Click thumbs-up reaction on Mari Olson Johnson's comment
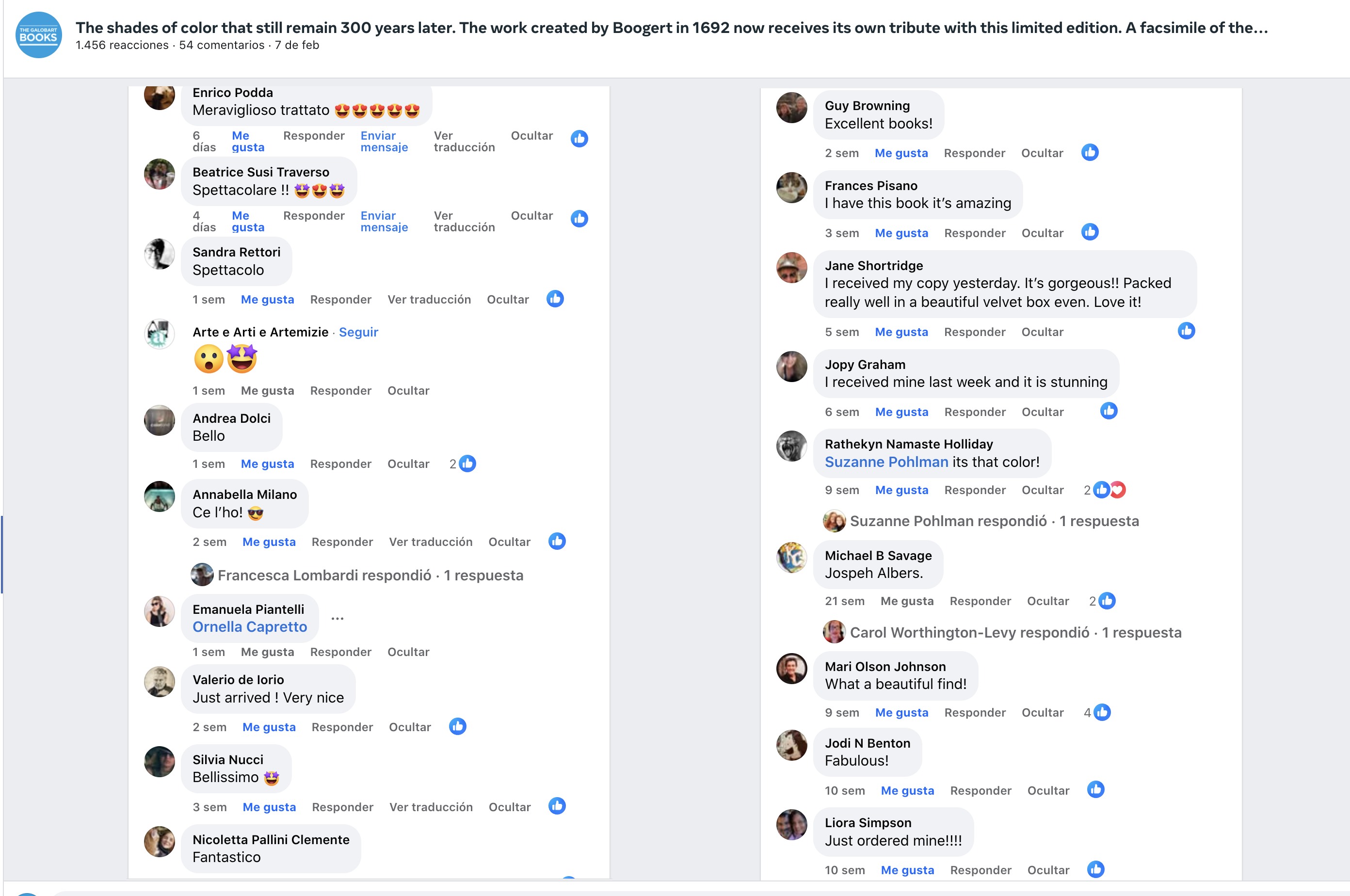The image size is (1350, 896). (1102, 712)
